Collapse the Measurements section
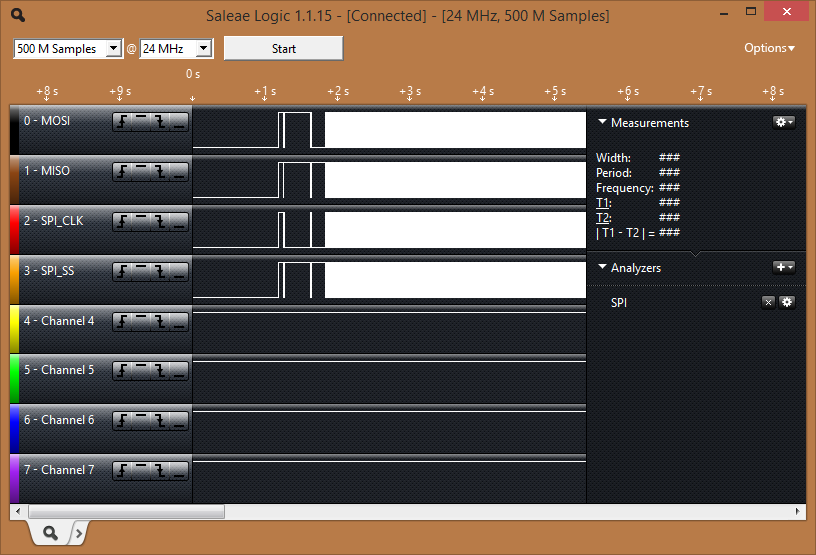The height and width of the screenshot is (555, 816). tap(603, 121)
